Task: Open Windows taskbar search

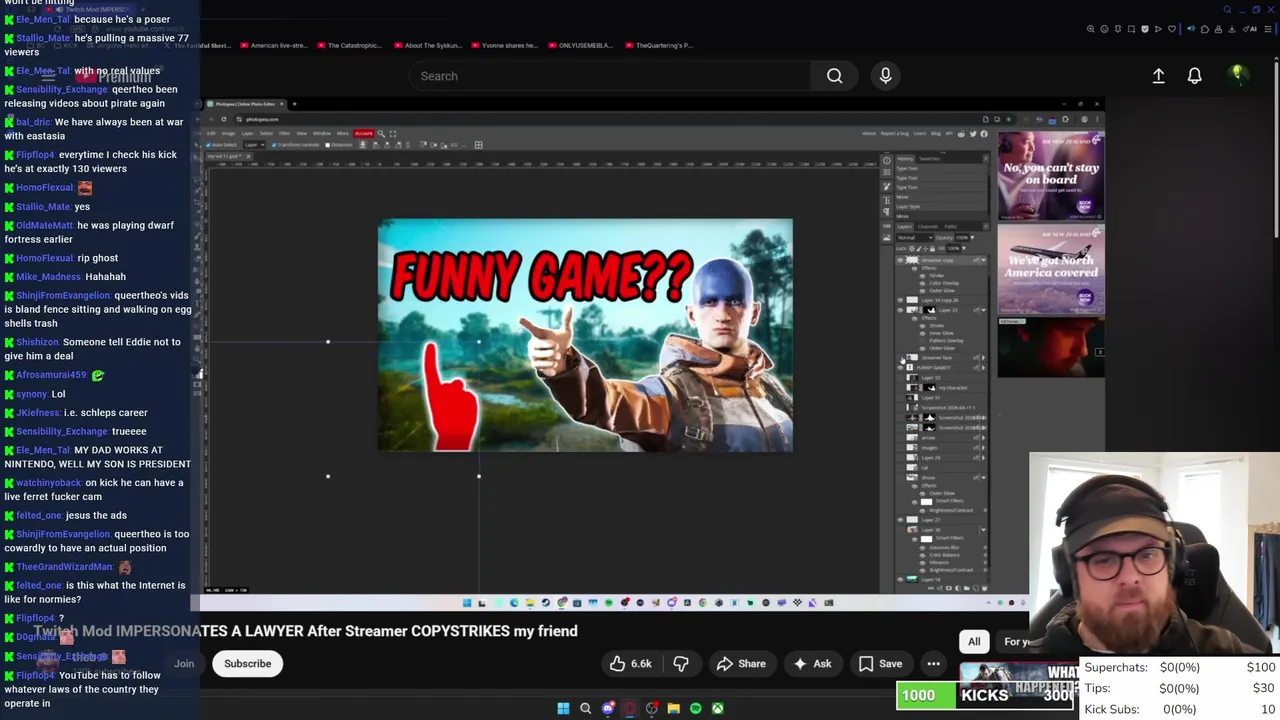Action: [585, 708]
